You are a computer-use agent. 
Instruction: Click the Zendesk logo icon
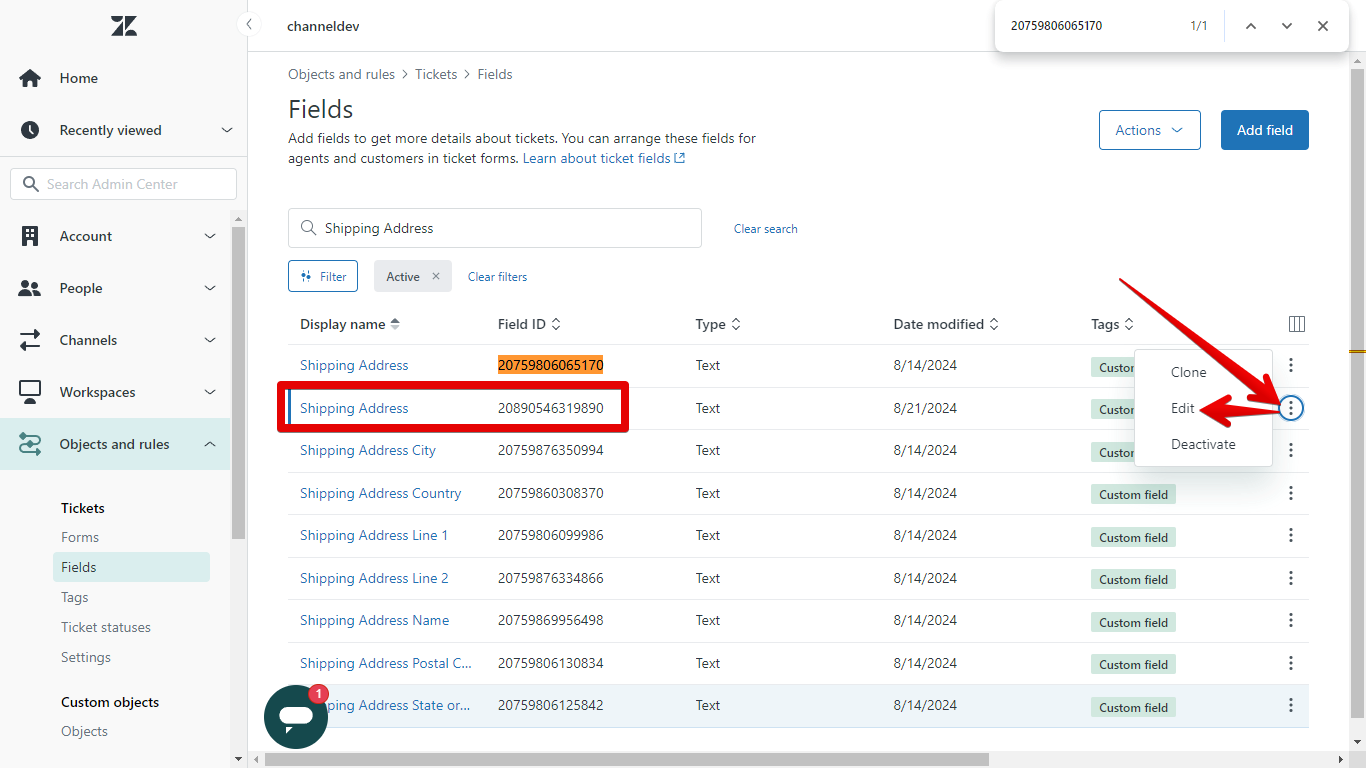(x=124, y=26)
